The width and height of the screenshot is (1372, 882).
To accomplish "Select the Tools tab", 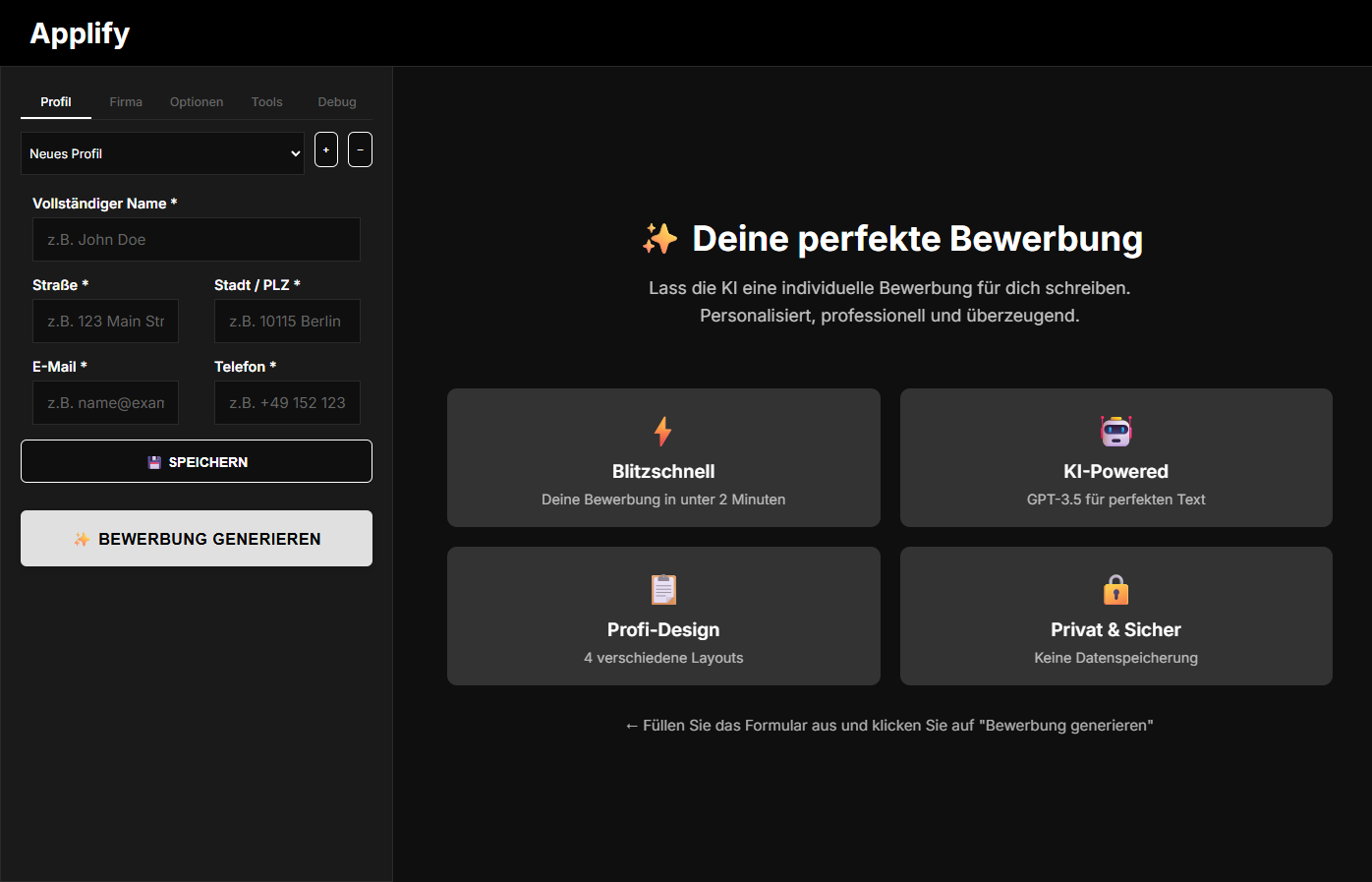I will click(266, 101).
